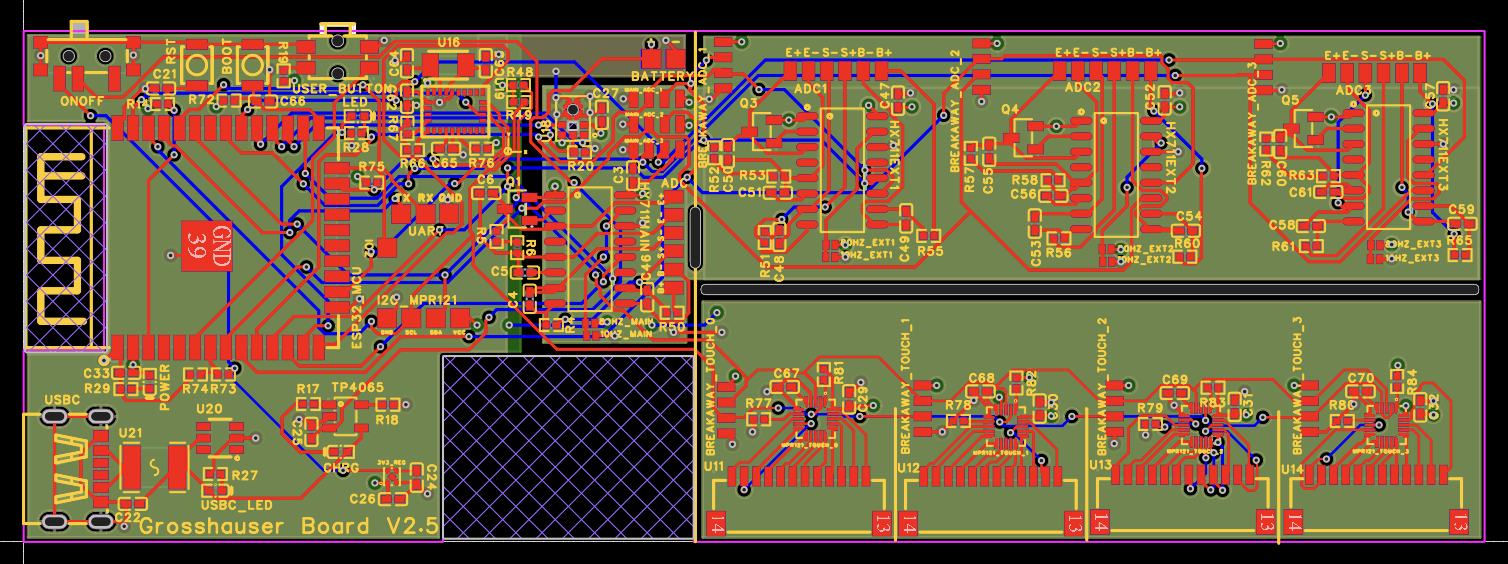Click the hatched keepout zone below the MCU
The width and height of the screenshot is (1508, 564).
(567, 446)
